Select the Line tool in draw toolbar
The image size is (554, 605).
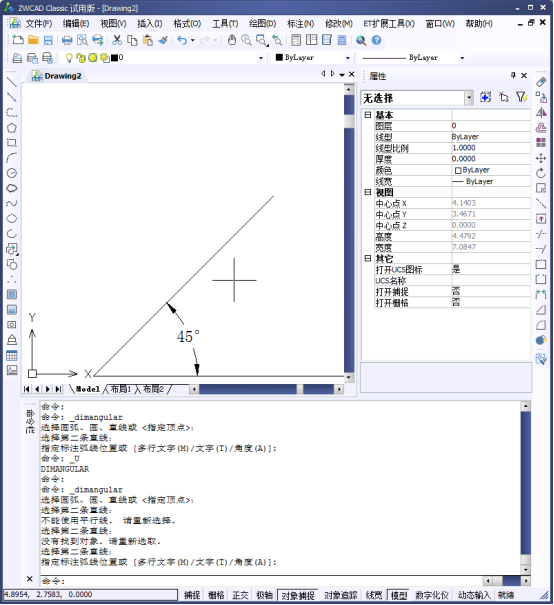tap(12, 82)
